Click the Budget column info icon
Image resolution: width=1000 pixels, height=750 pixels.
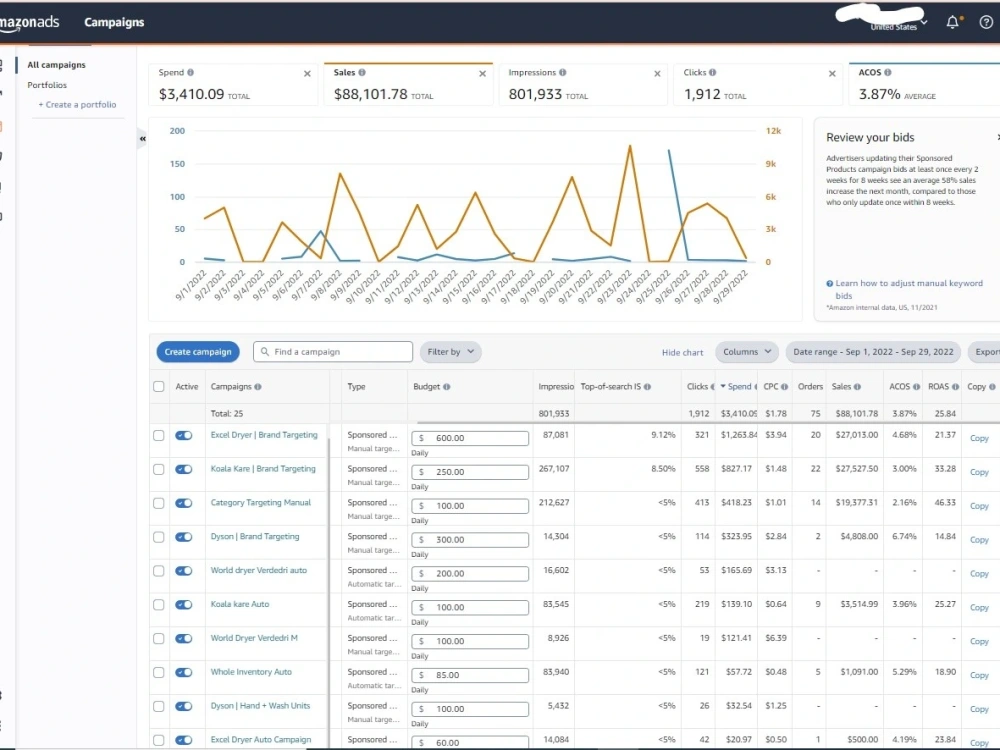pyautogui.click(x=446, y=387)
